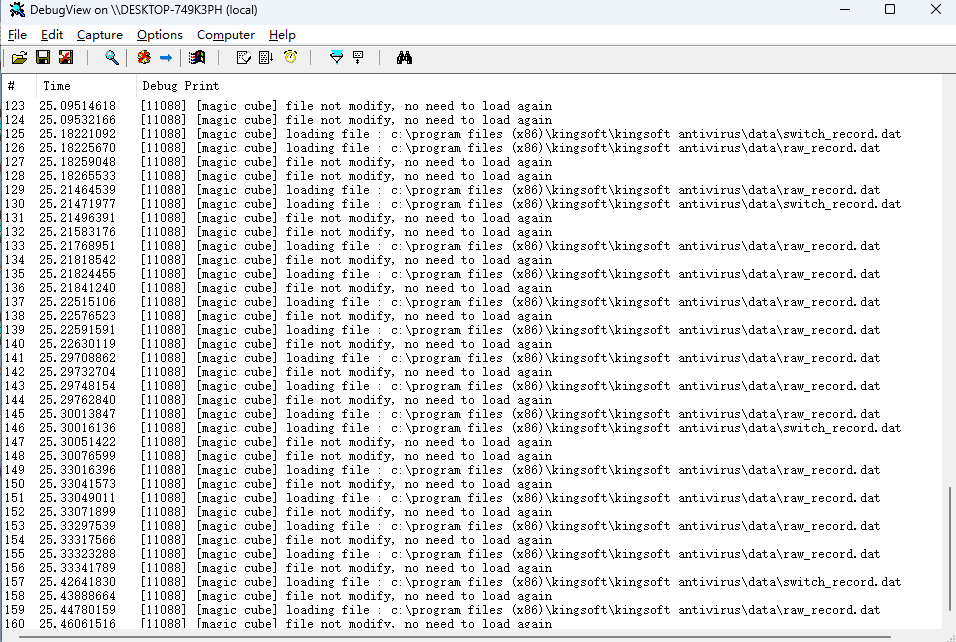Click row number 128
Screen dimensions: 956x642
[15, 176]
